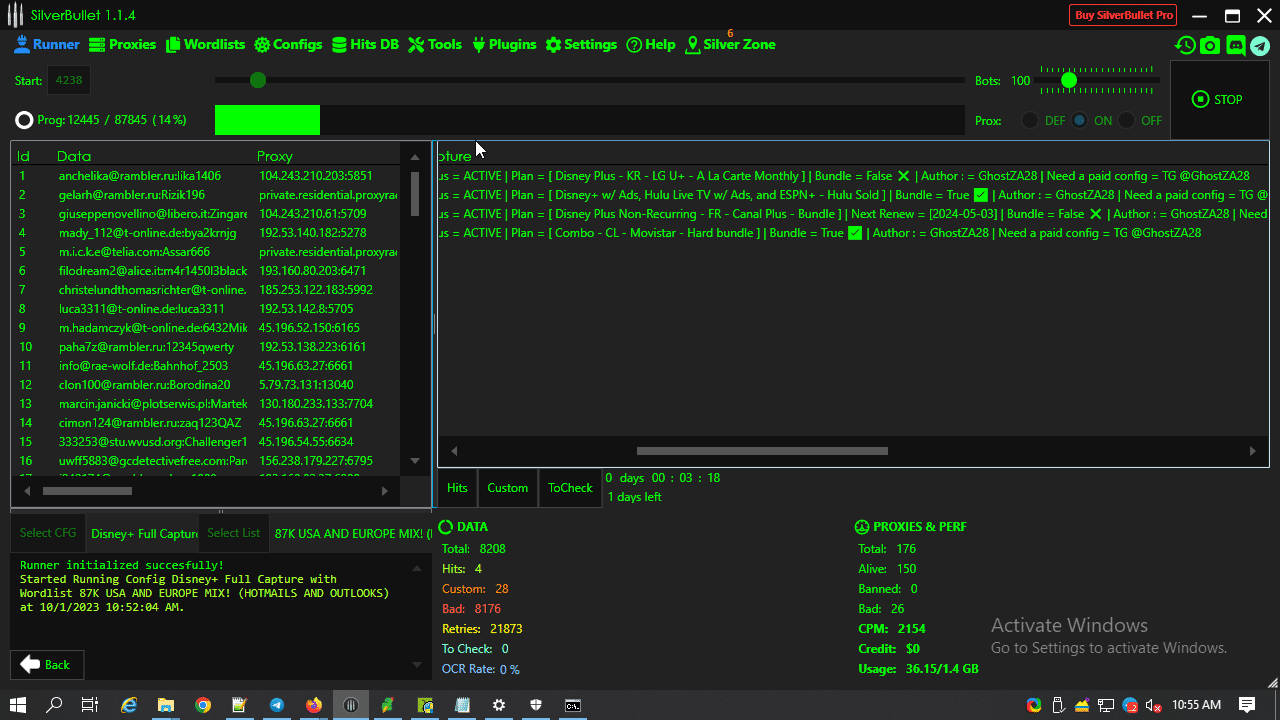
Task: Click the "CPM: 2154" value
Action: click(x=892, y=629)
